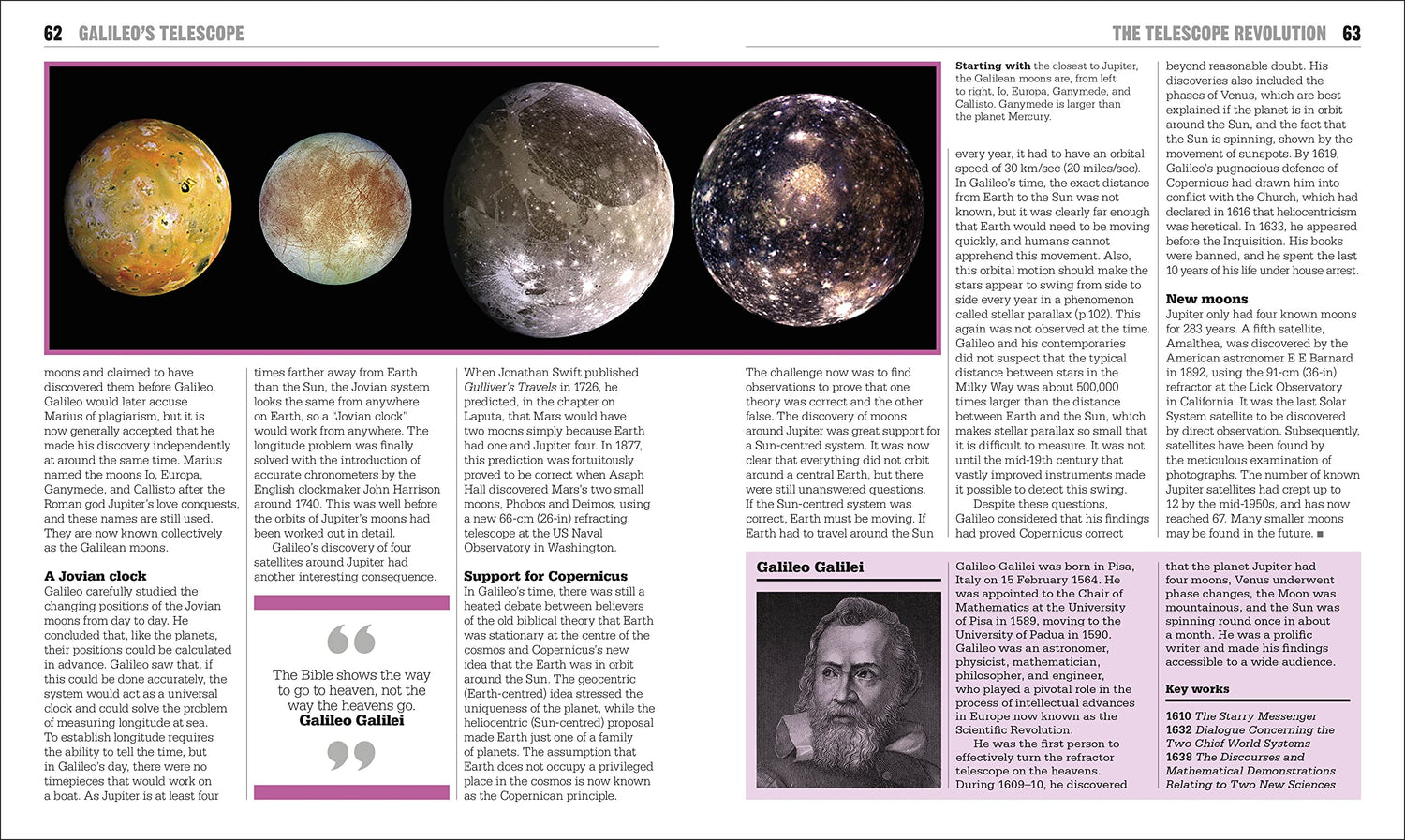Click the "Galileo Galilei" biography box title
The width and height of the screenshot is (1405, 840).
pyautogui.click(x=810, y=567)
